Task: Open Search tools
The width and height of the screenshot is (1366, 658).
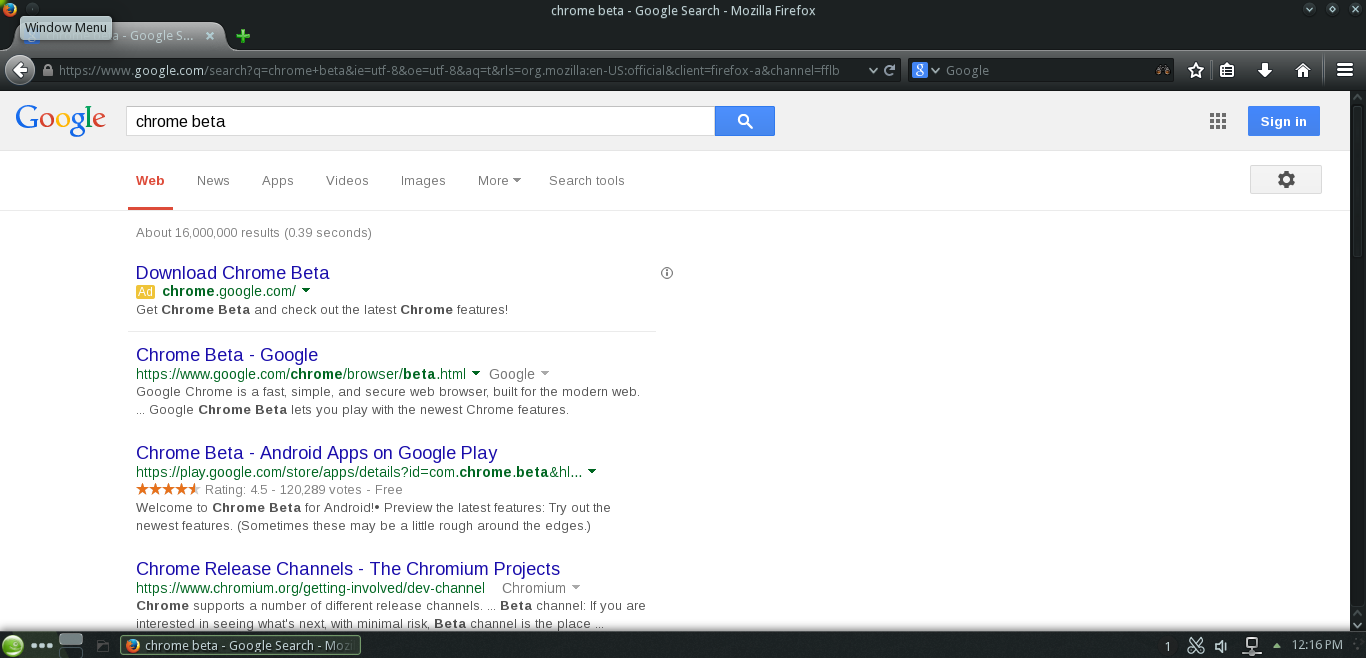Action: click(x=586, y=181)
